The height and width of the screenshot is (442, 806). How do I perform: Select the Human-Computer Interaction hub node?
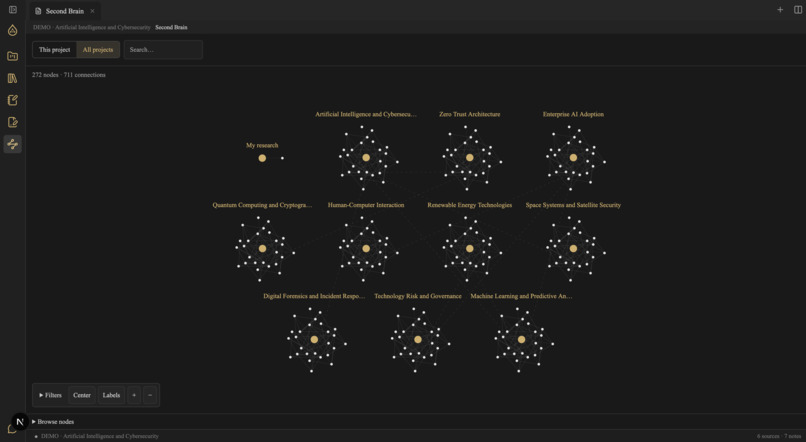[x=366, y=249]
